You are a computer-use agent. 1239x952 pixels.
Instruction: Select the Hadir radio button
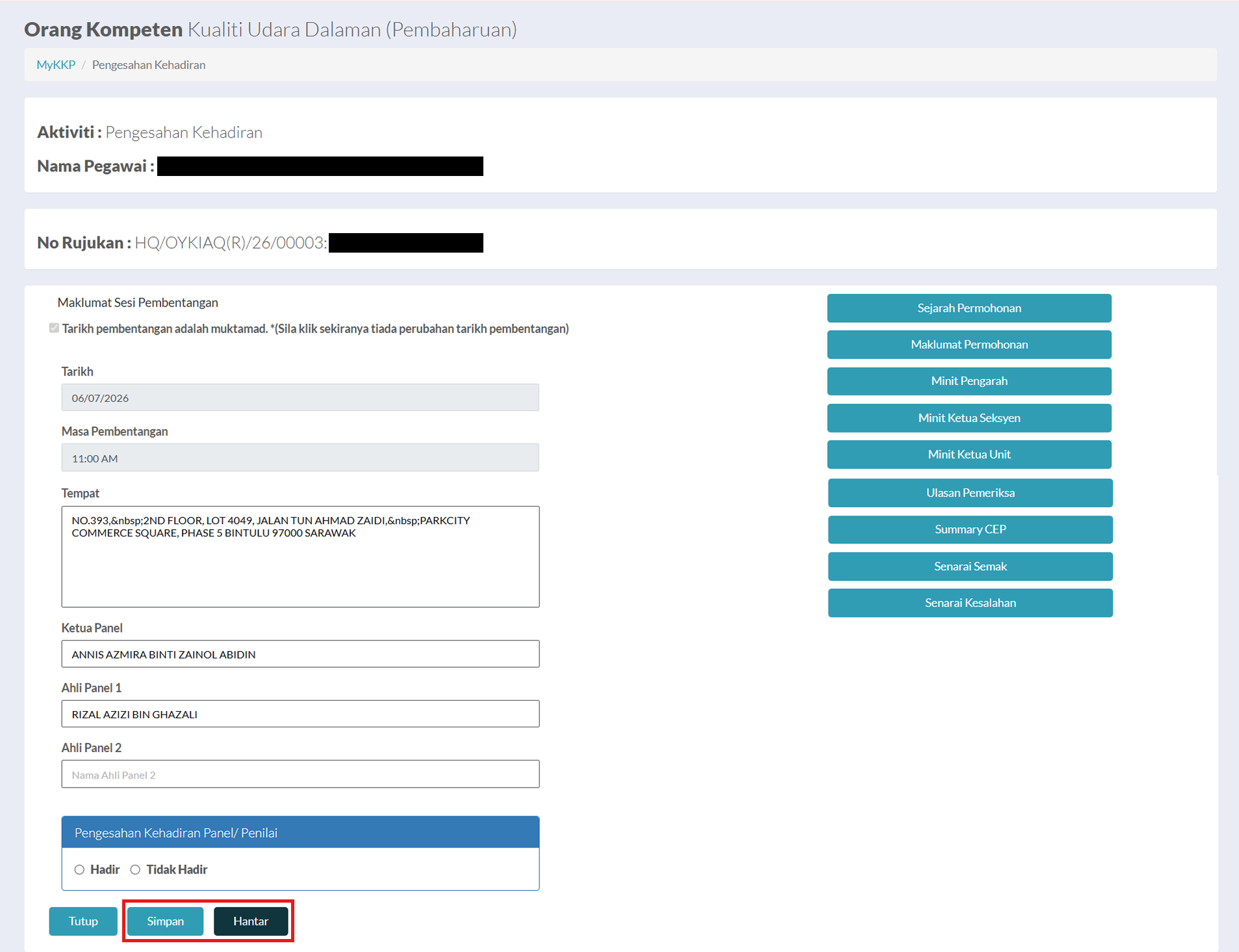[x=79, y=870]
